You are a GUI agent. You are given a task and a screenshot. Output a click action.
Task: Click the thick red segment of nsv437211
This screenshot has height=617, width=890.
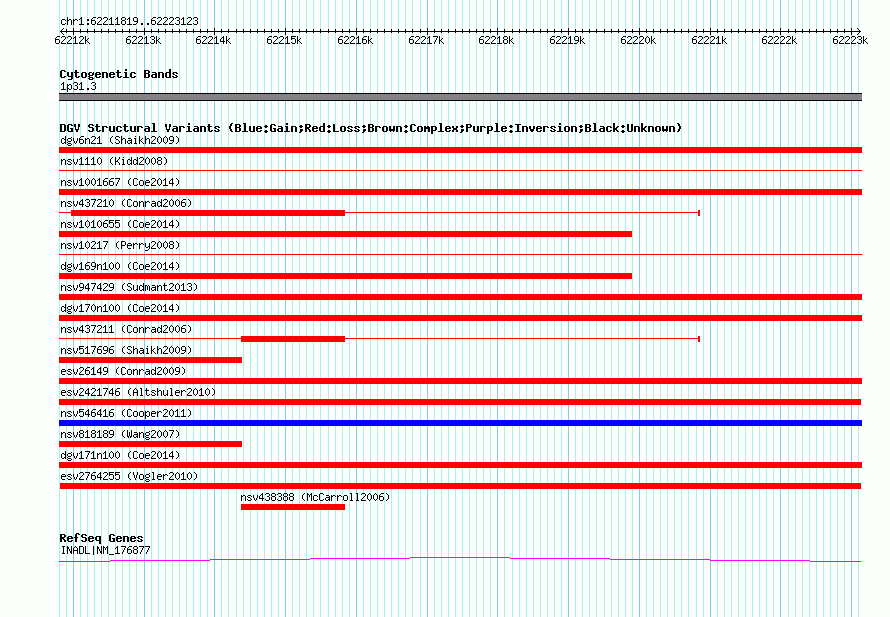[293, 339]
